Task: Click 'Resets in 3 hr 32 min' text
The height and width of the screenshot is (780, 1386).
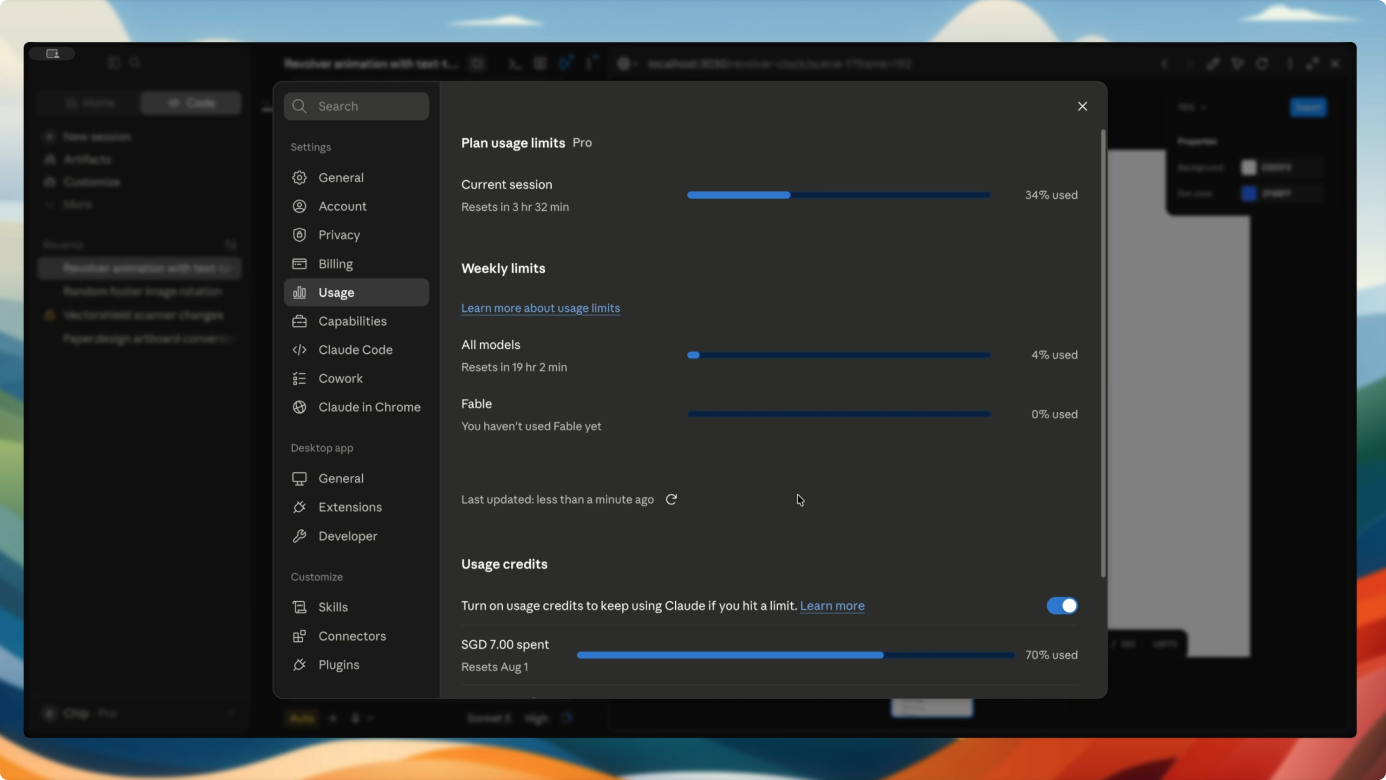Action: tap(515, 207)
